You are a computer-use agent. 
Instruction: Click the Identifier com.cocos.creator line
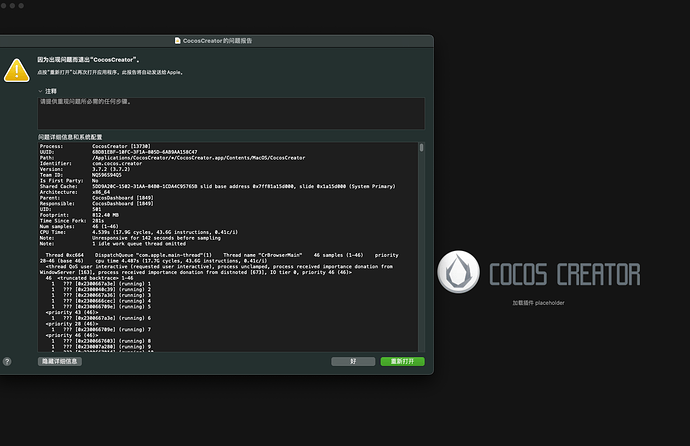click(x=91, y=163)
